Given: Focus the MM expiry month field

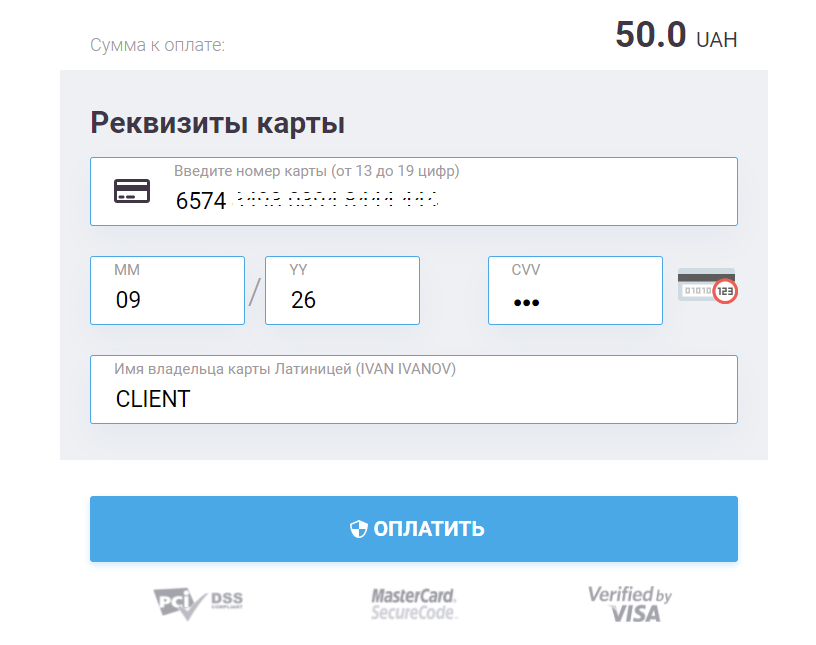Looking at the screenshot, I should coord(168,290).
